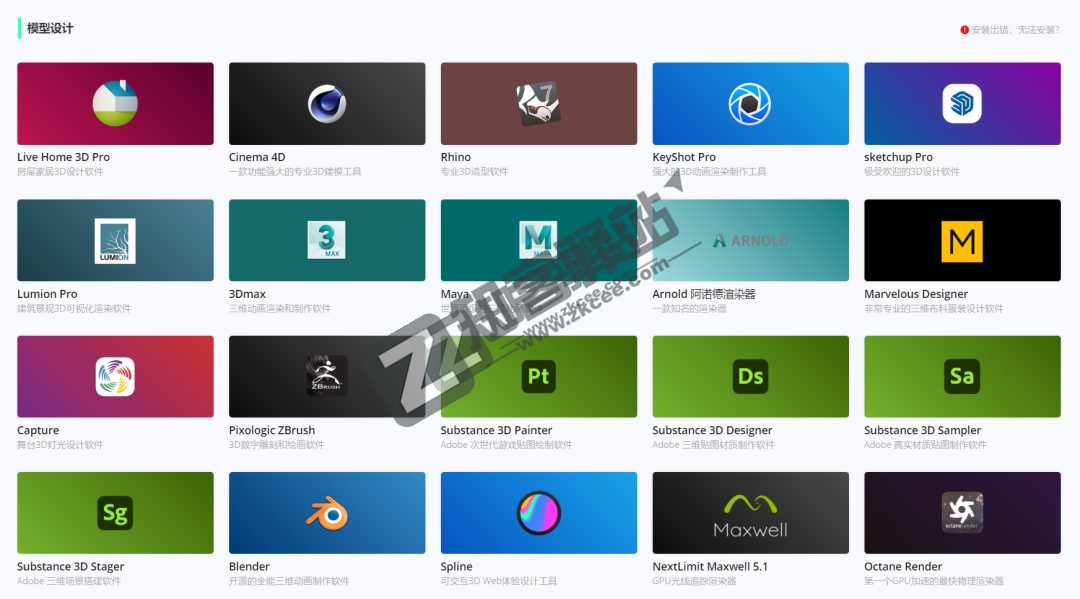Open the Capture colorful swirl icon
Viewport: 1080px width, 599px height.
(115, 377)
